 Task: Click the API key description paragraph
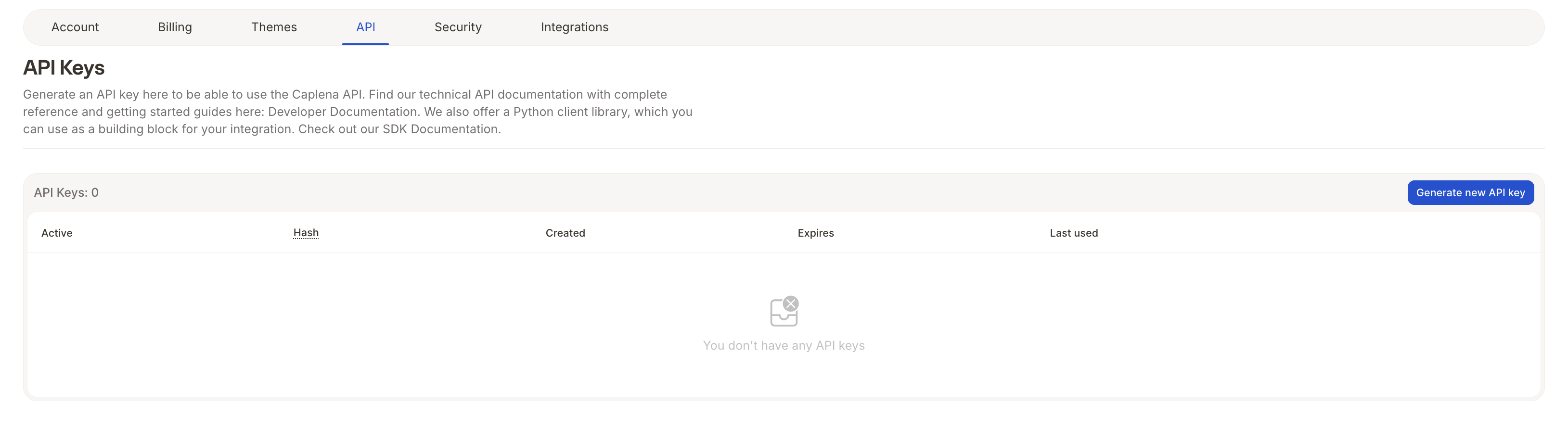(x=358, y=112)
